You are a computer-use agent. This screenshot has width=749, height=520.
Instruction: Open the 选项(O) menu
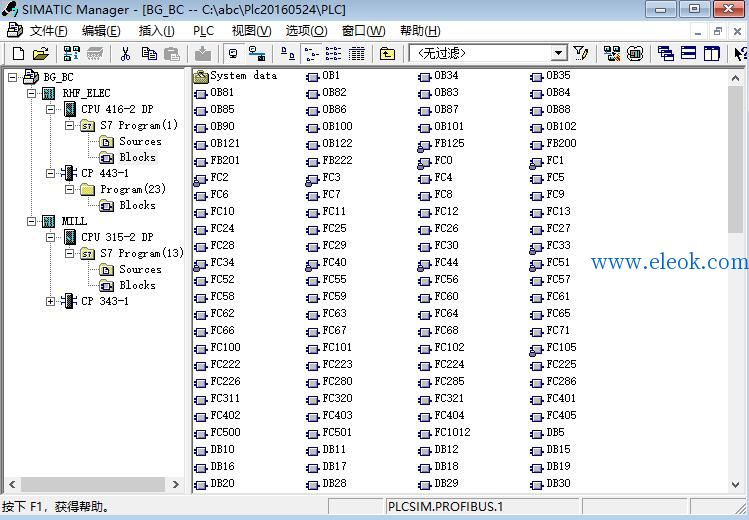click(x=306, y=31)
